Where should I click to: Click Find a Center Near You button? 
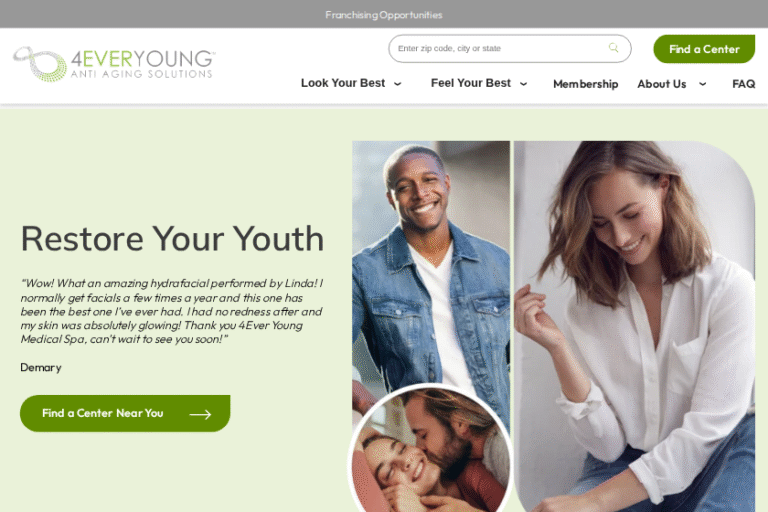125,414
